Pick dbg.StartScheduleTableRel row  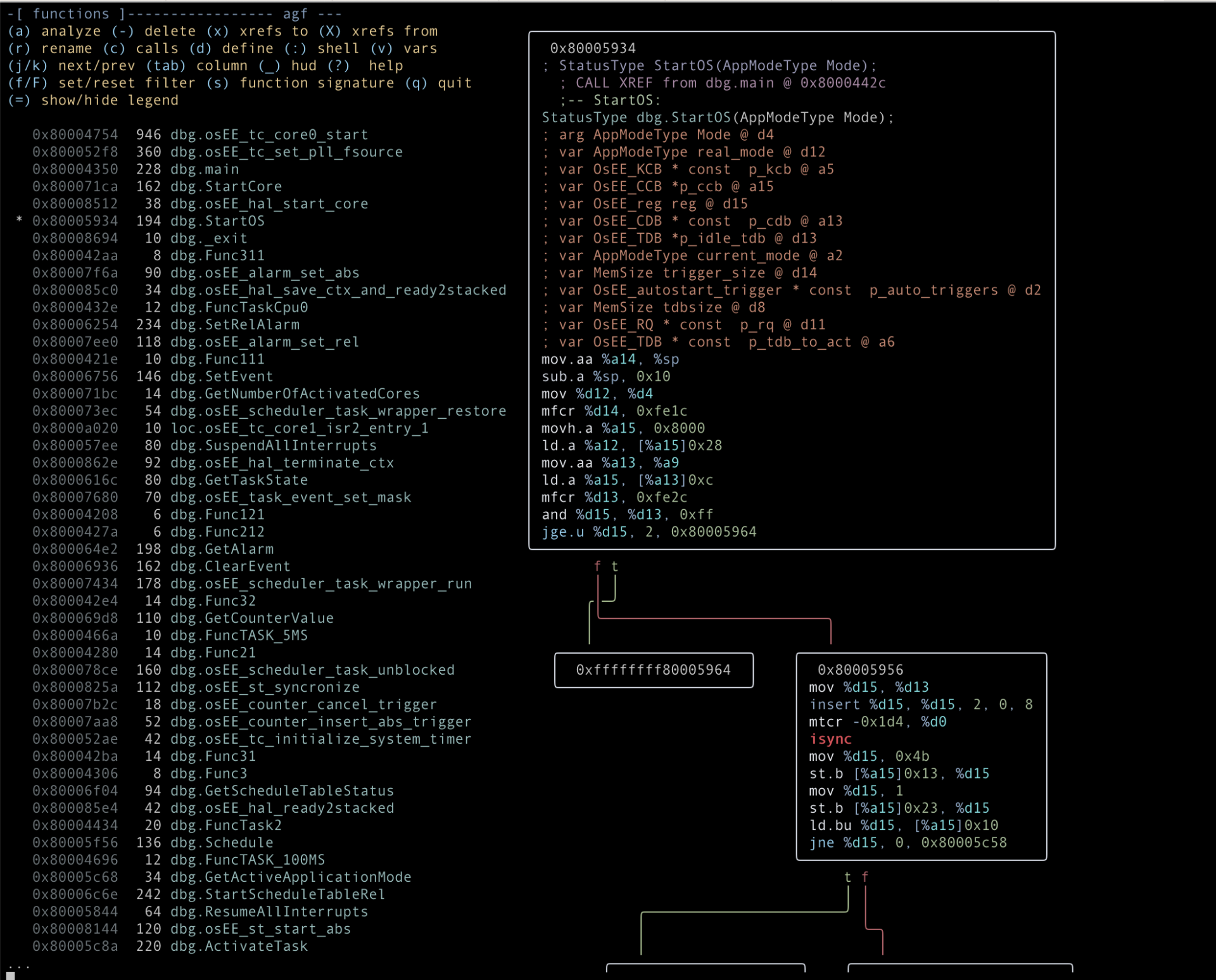pos(208,894)
